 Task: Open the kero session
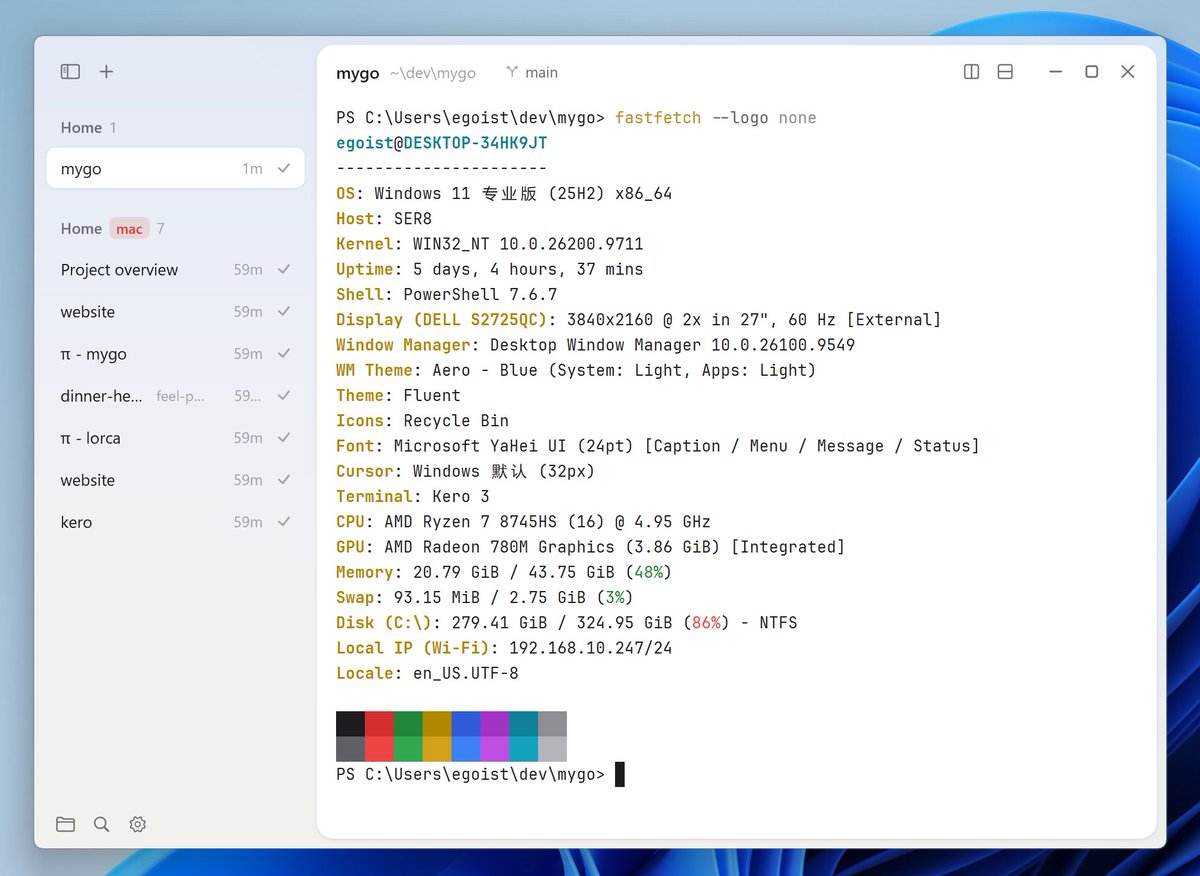[x=175, y=522]
